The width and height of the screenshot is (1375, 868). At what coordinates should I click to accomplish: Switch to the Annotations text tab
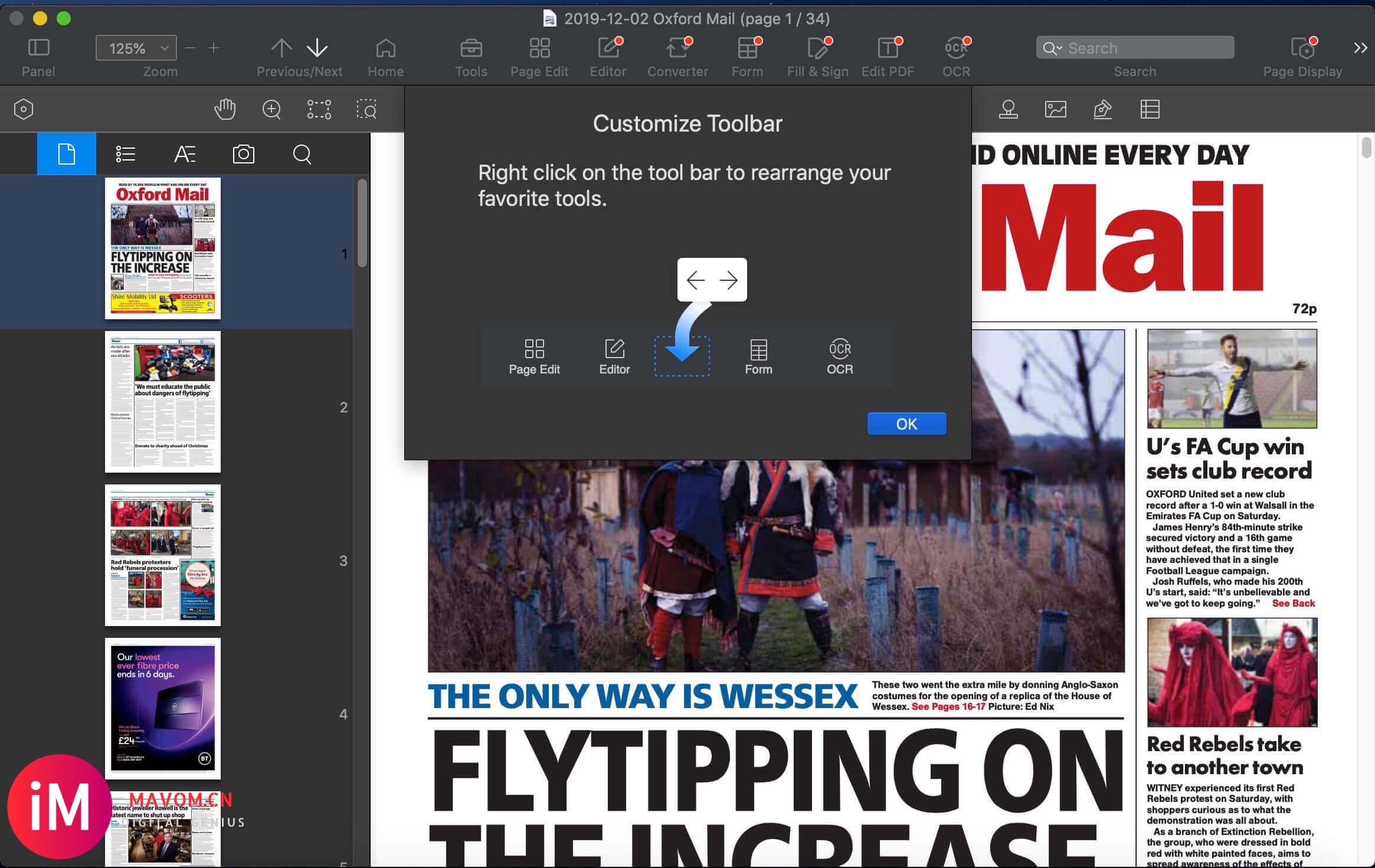tap(185, 154)
